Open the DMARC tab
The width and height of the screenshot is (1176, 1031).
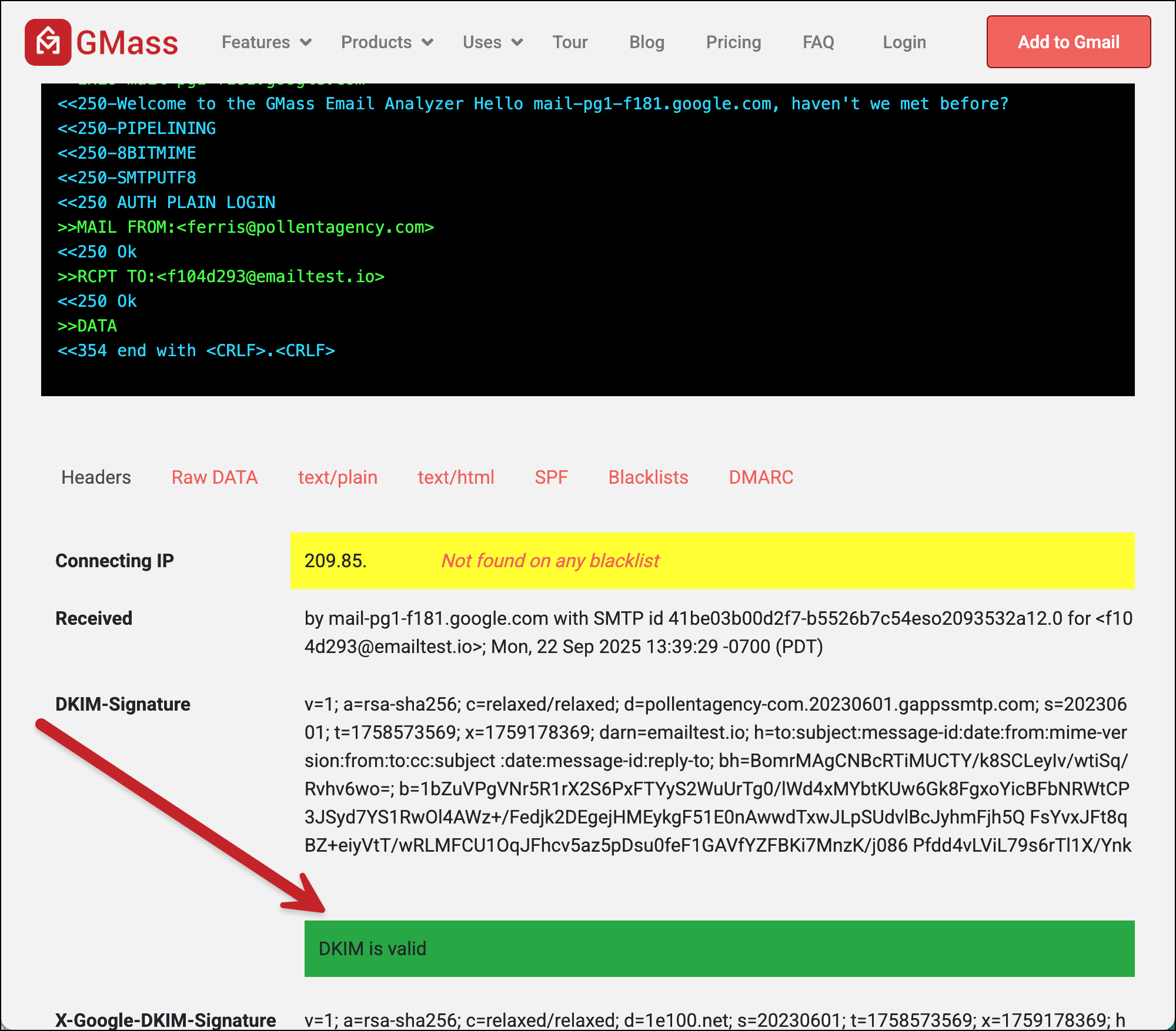(x=761, y=477)
